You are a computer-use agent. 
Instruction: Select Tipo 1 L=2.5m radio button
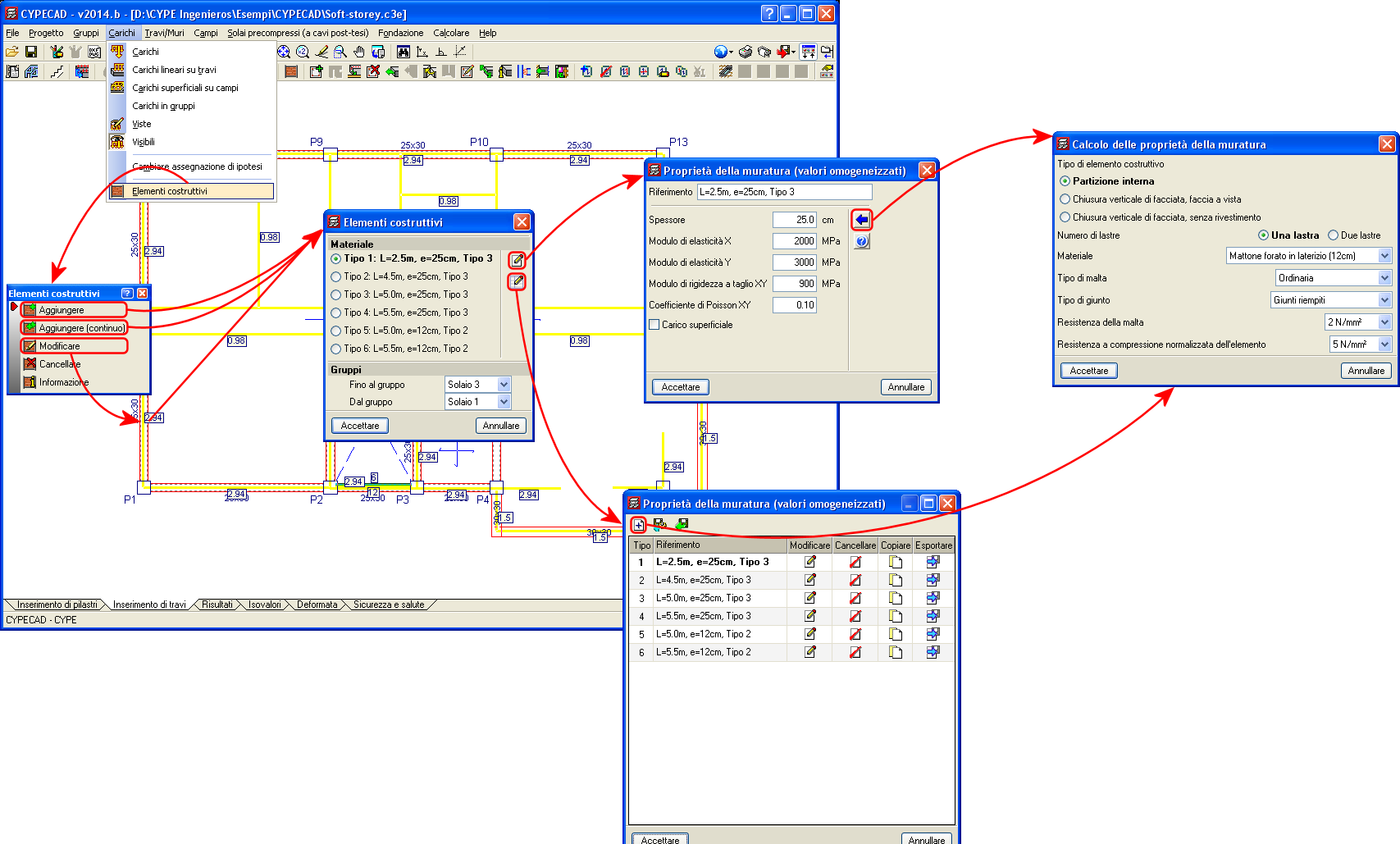click(x=335, y=258)
